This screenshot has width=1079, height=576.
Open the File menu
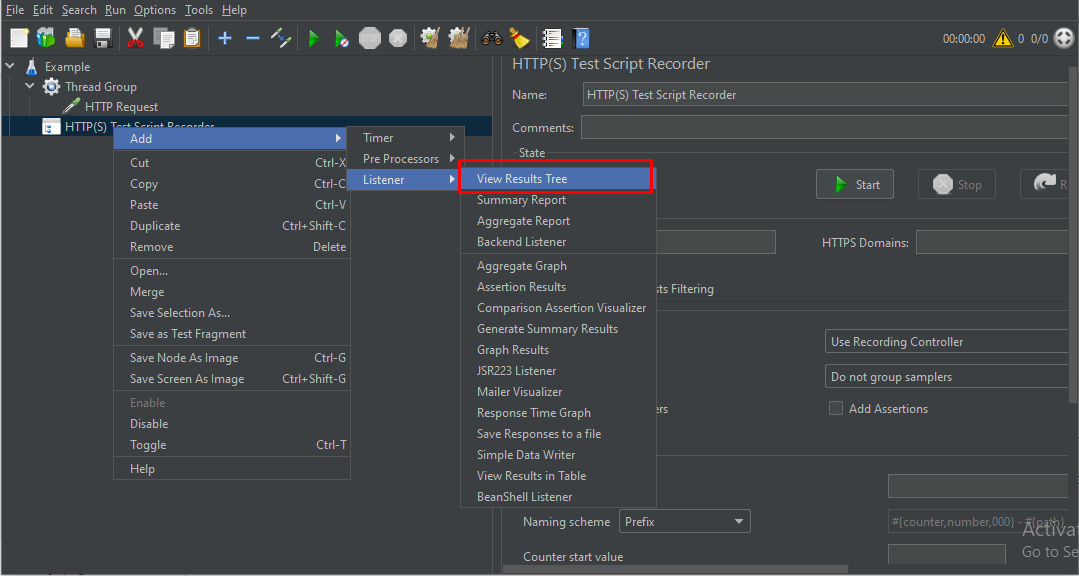(14, 10)
